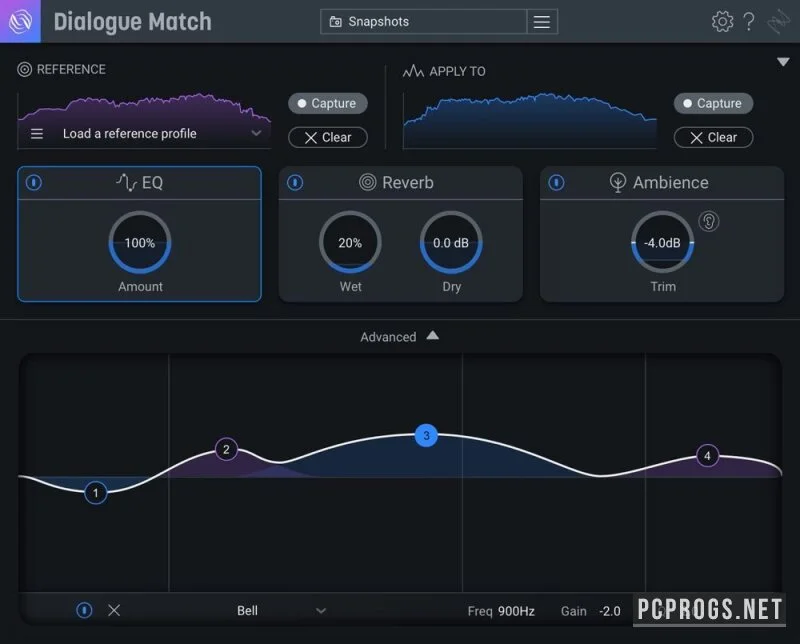Open the Snapshots hamburger menu
Screen dimensions: 800x644
[x=542, y=21]
